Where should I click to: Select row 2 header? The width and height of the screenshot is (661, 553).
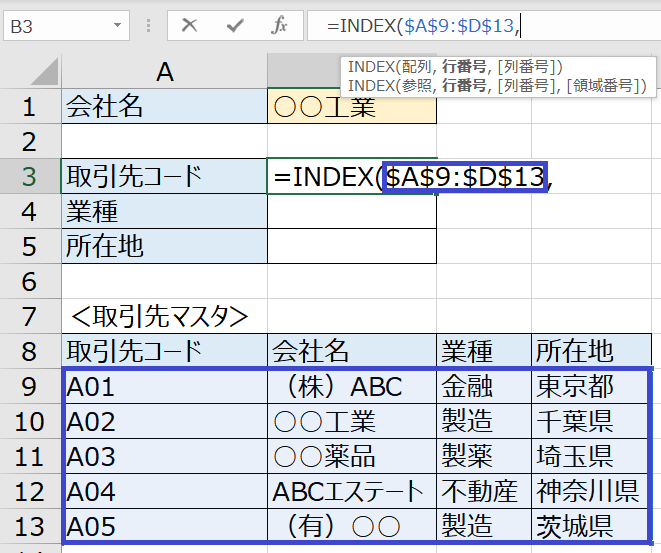(30, 141)
